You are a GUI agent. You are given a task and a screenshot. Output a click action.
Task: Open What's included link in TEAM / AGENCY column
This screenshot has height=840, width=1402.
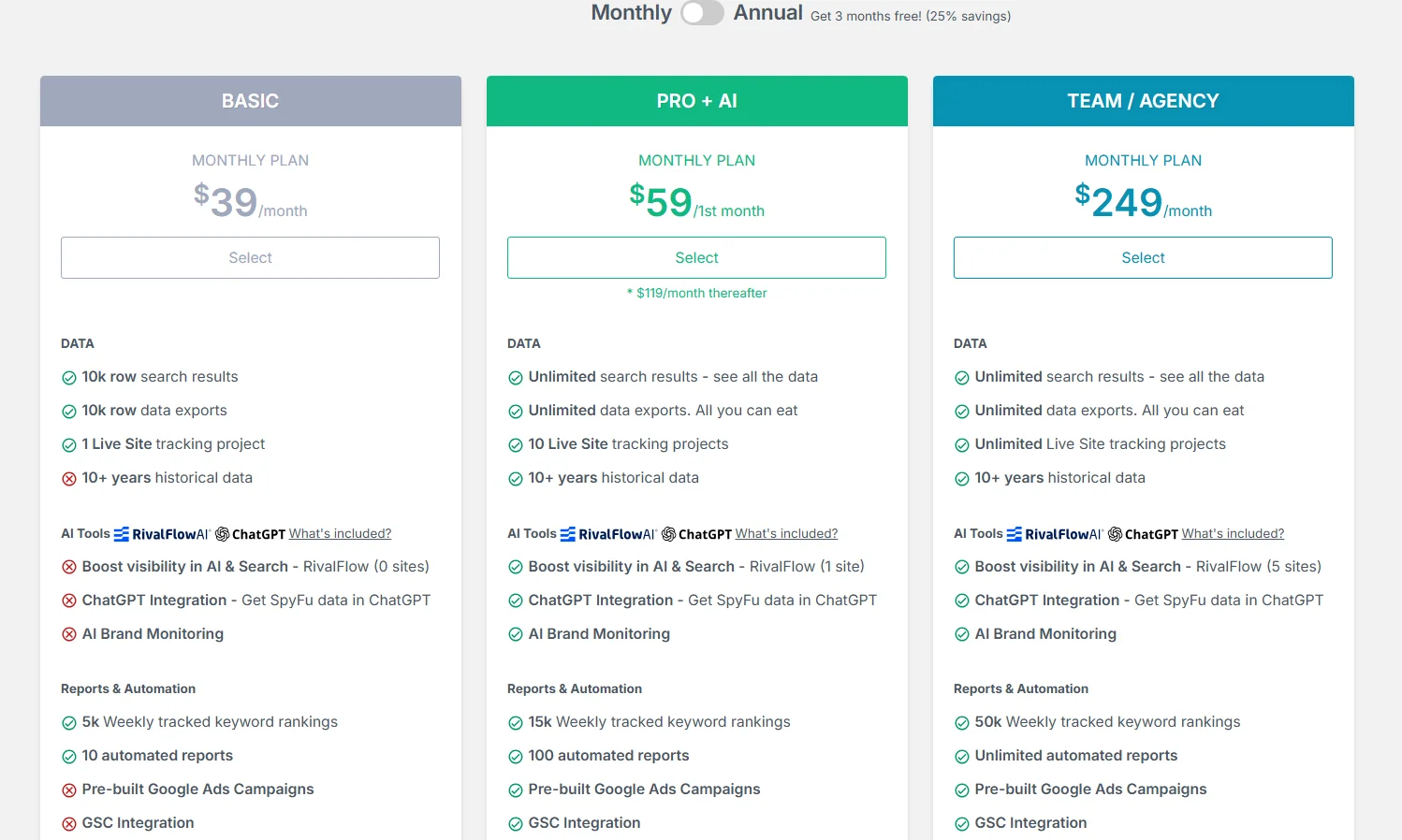pyautogui.click(x=1233, y=534)
